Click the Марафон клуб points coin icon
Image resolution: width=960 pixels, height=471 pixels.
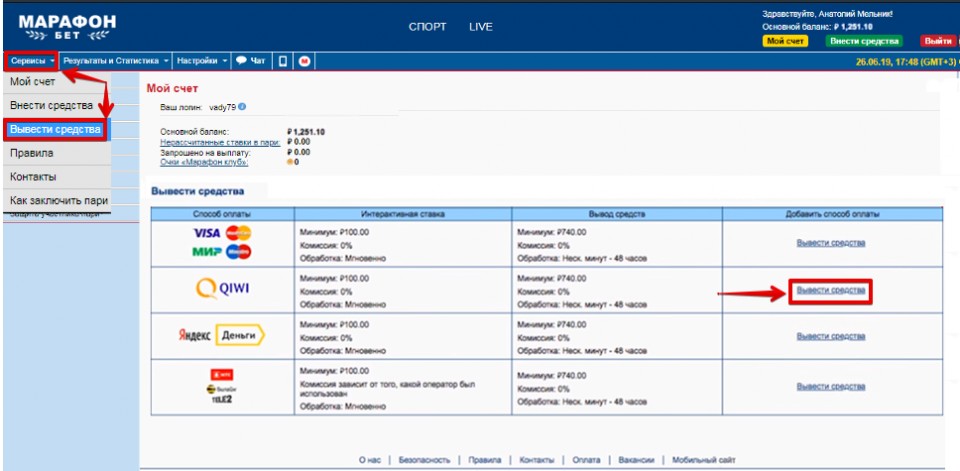point(290,162)
